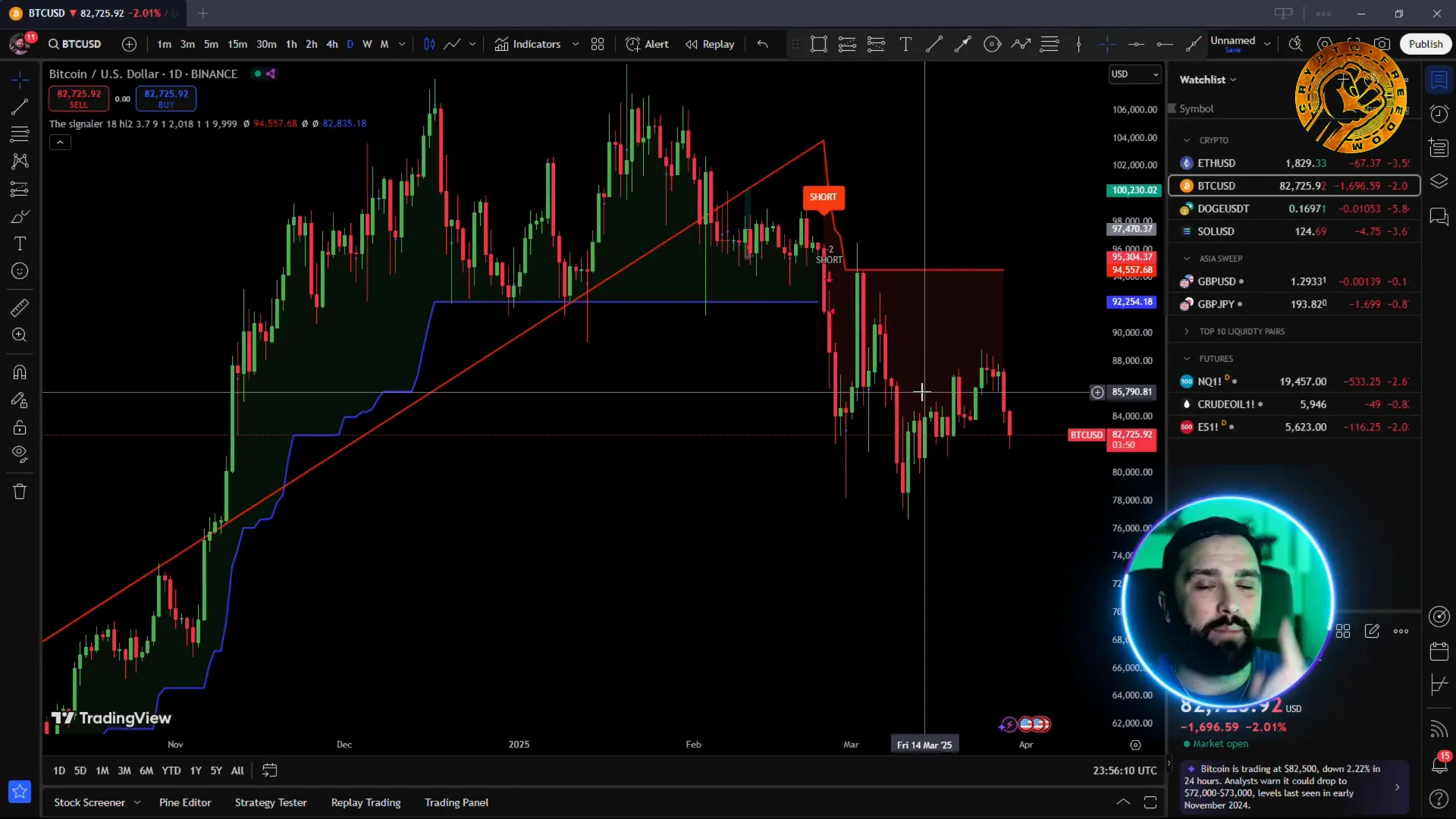This screenshot has width=1456, height=819.
Task: Open the Pine Editor tab
Action: tap(185, 802)
